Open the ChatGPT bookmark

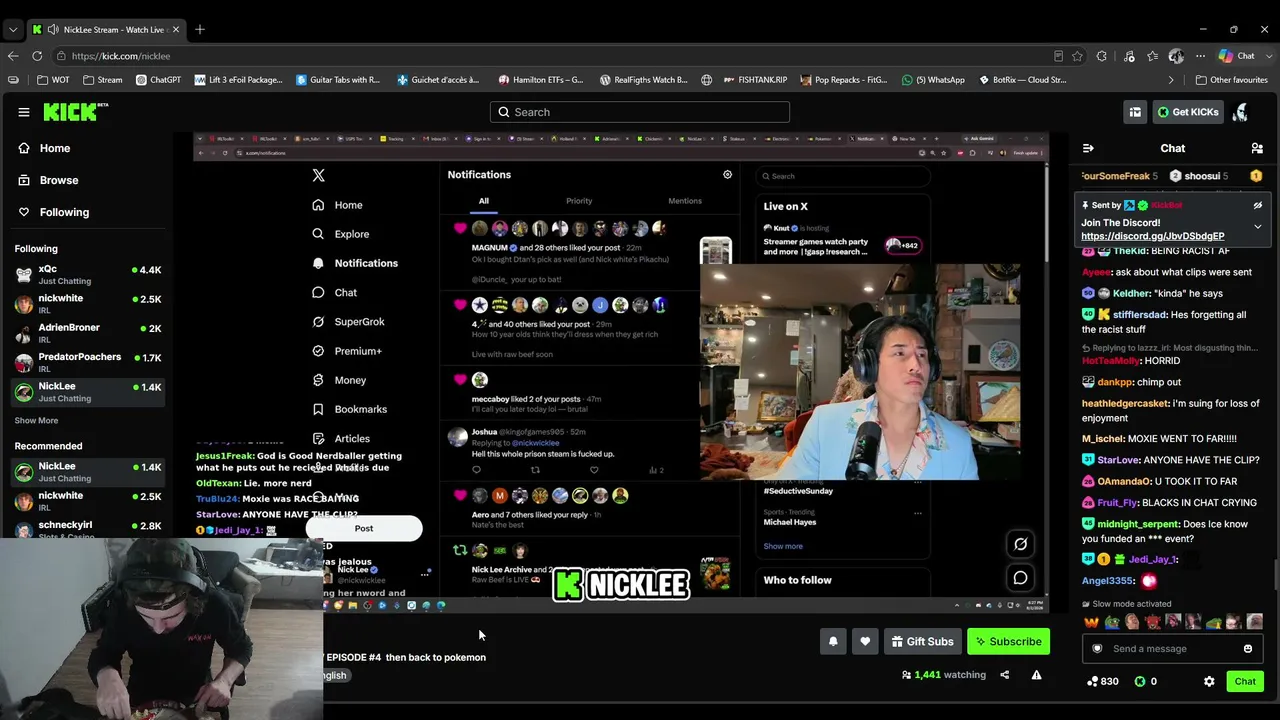(x=158, y=80)
